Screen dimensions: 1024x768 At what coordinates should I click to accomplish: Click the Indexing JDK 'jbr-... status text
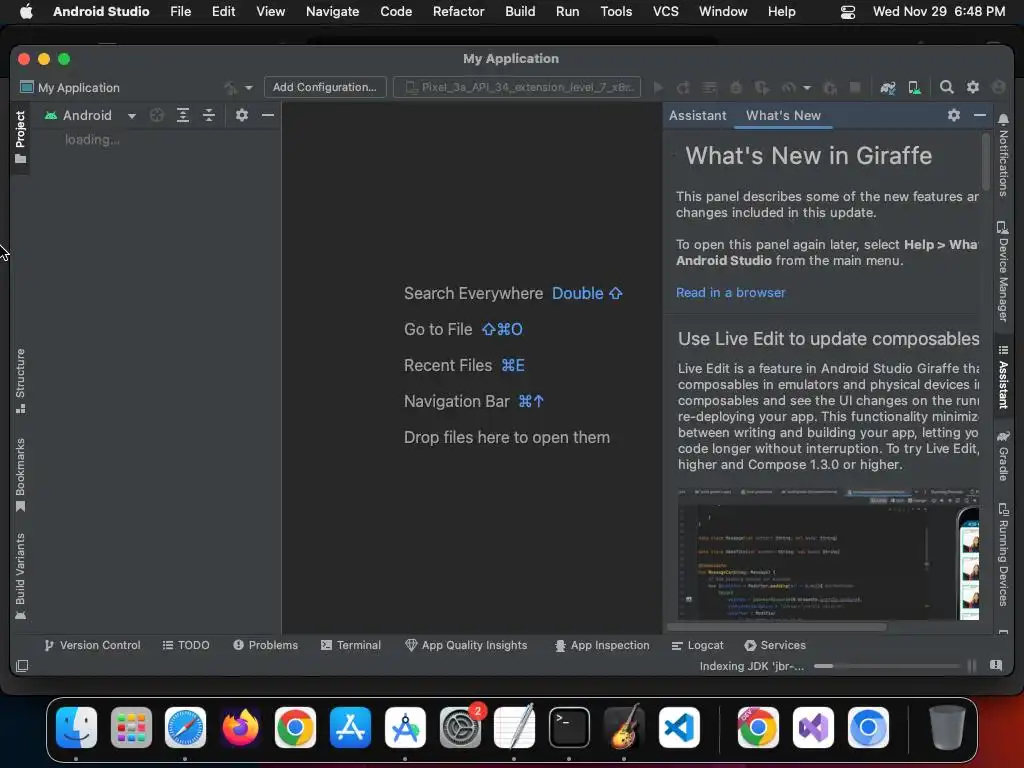coord(752,666)
